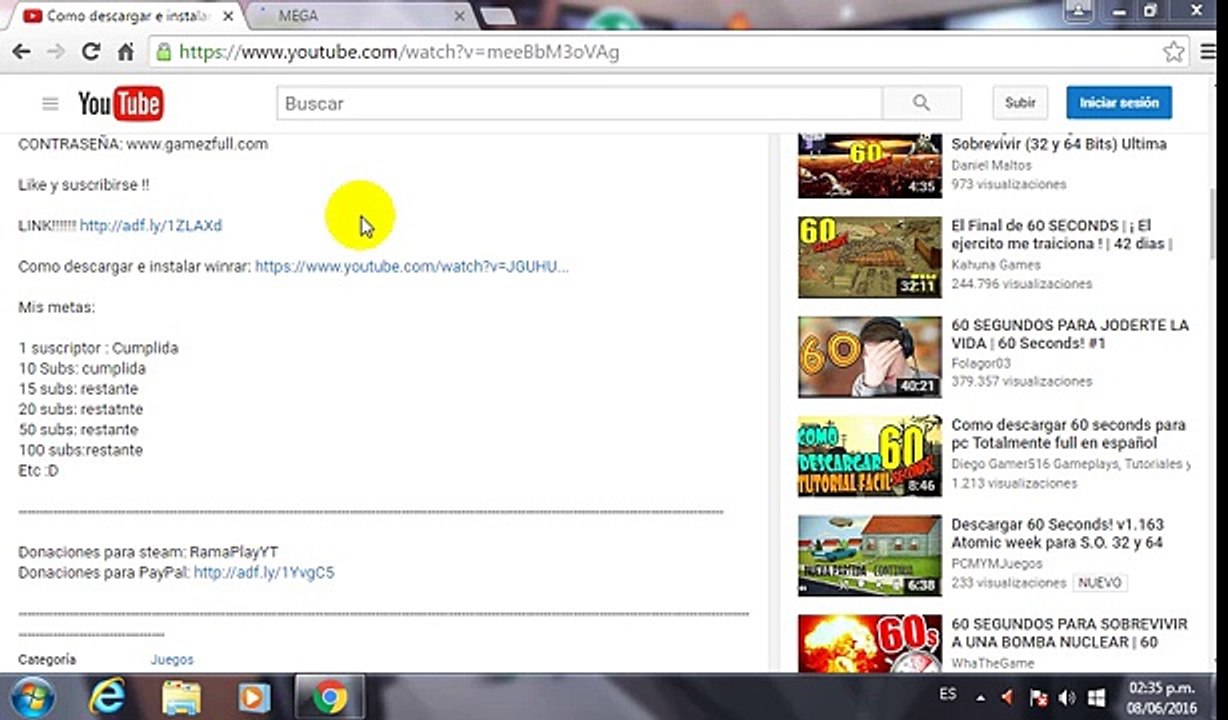
Task: Click the magnifier search button
Action: pyautogui.click(x=922, y=103)
